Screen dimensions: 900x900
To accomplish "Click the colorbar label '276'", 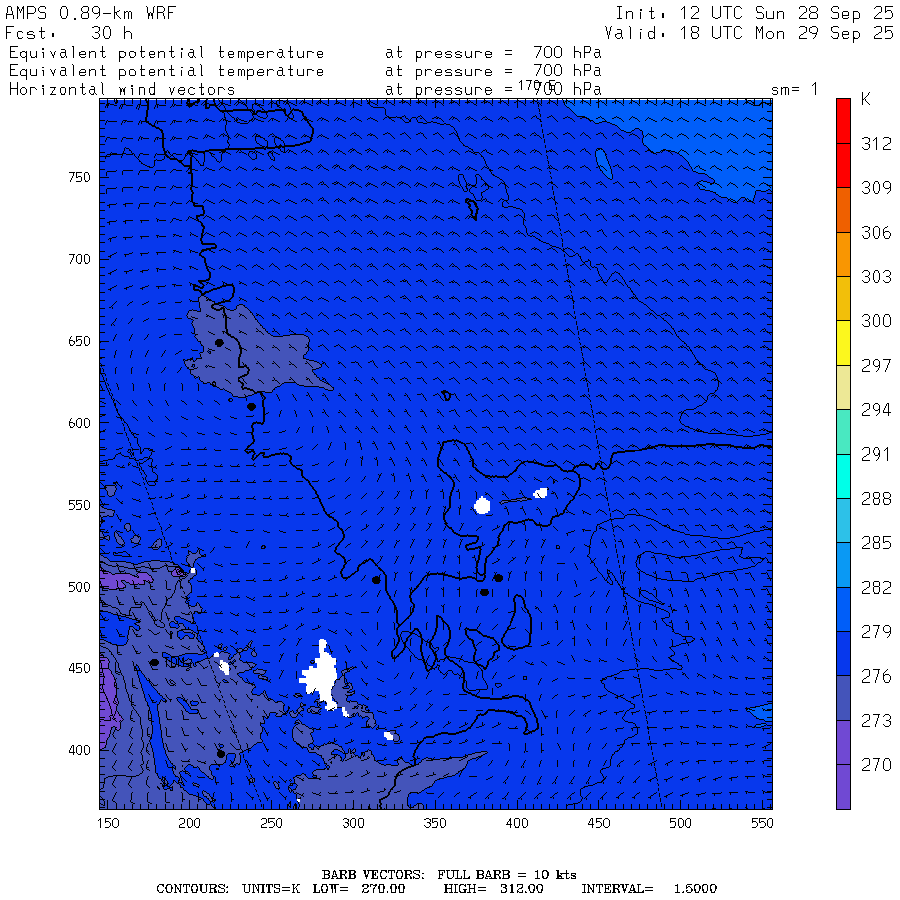I will coord(876,676).
